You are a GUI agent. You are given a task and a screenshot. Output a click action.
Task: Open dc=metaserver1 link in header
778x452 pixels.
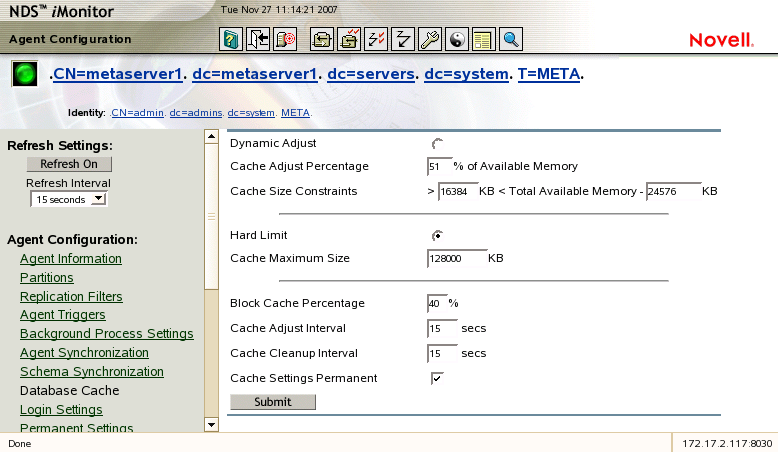point(255,74)
